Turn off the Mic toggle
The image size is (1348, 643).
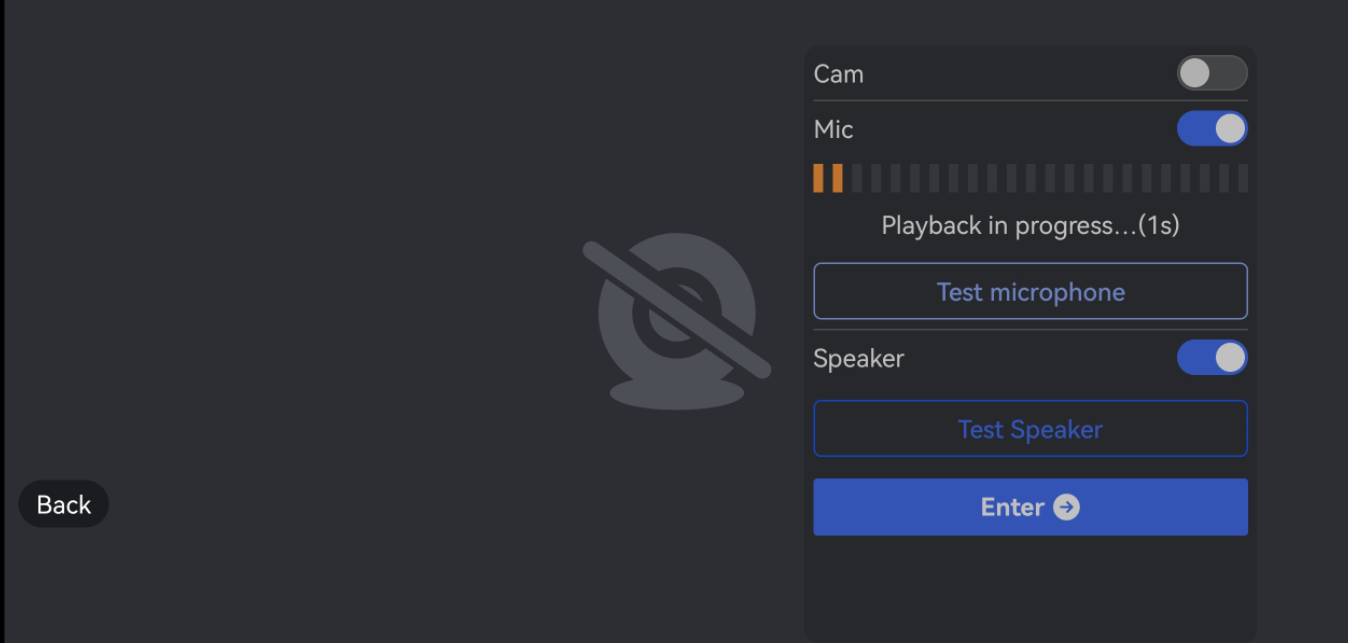pos(1212,128)
